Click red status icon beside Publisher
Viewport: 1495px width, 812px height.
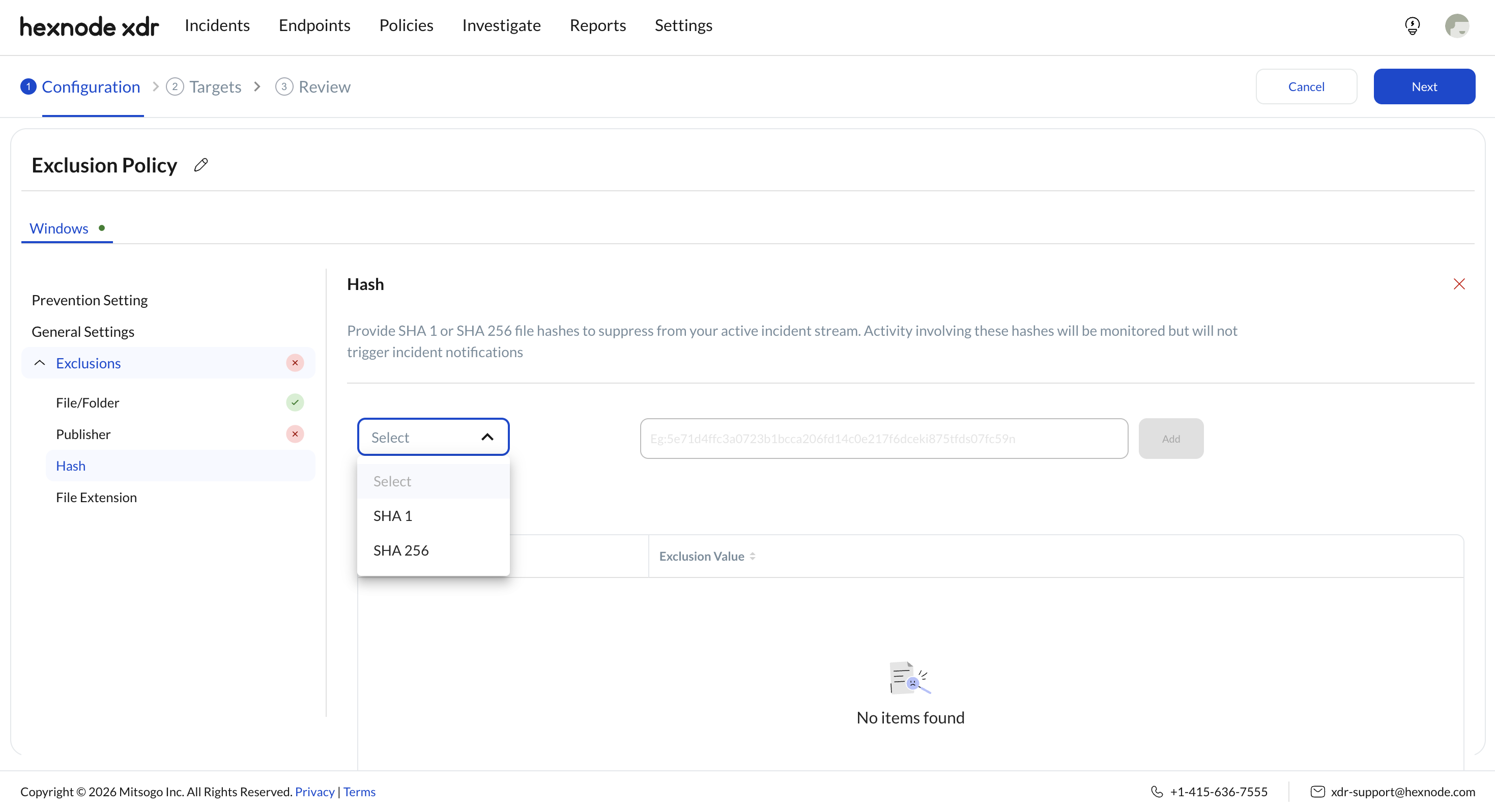(x=295, y=433)
